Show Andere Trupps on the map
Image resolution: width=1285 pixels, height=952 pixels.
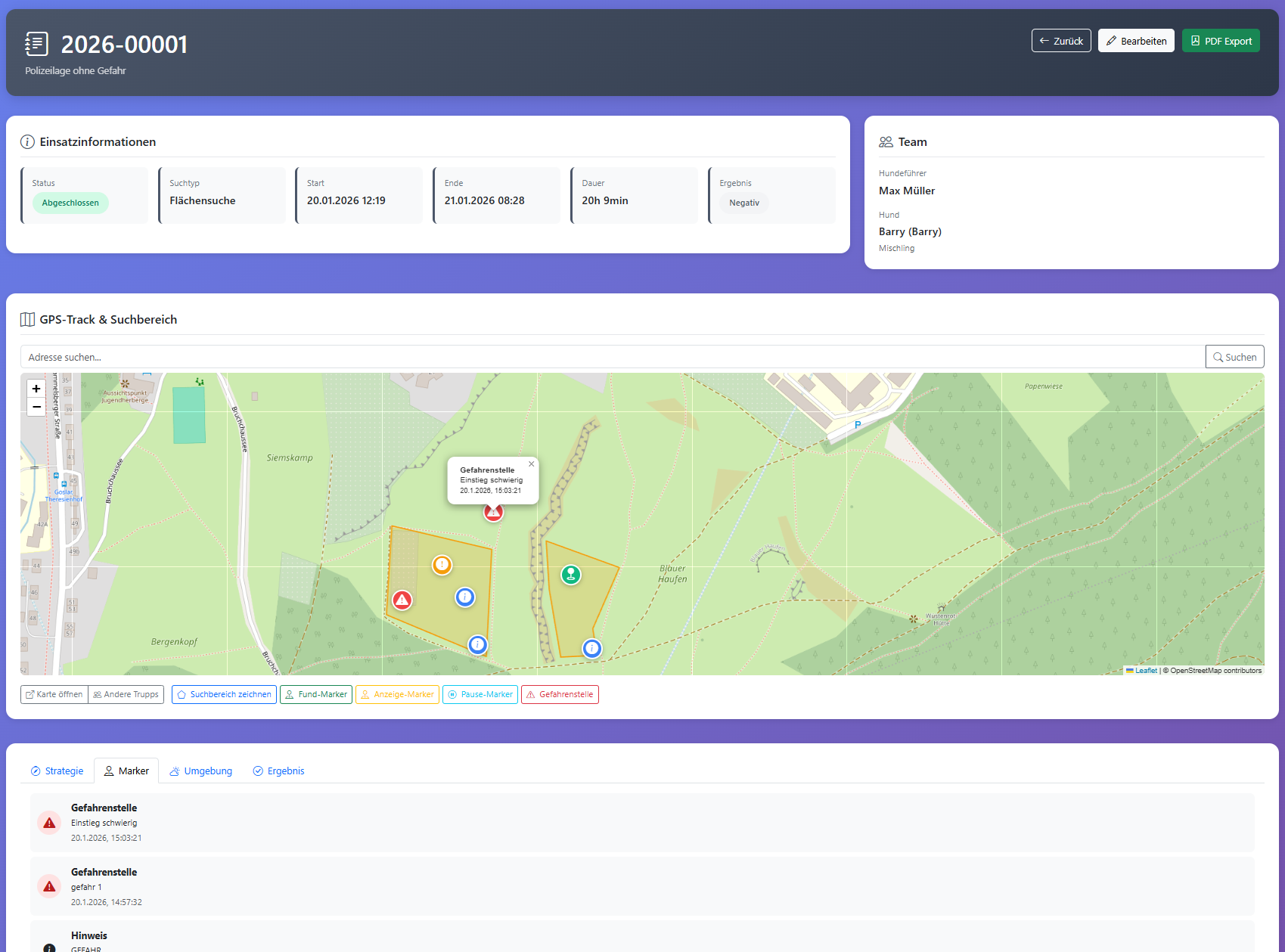126,694
